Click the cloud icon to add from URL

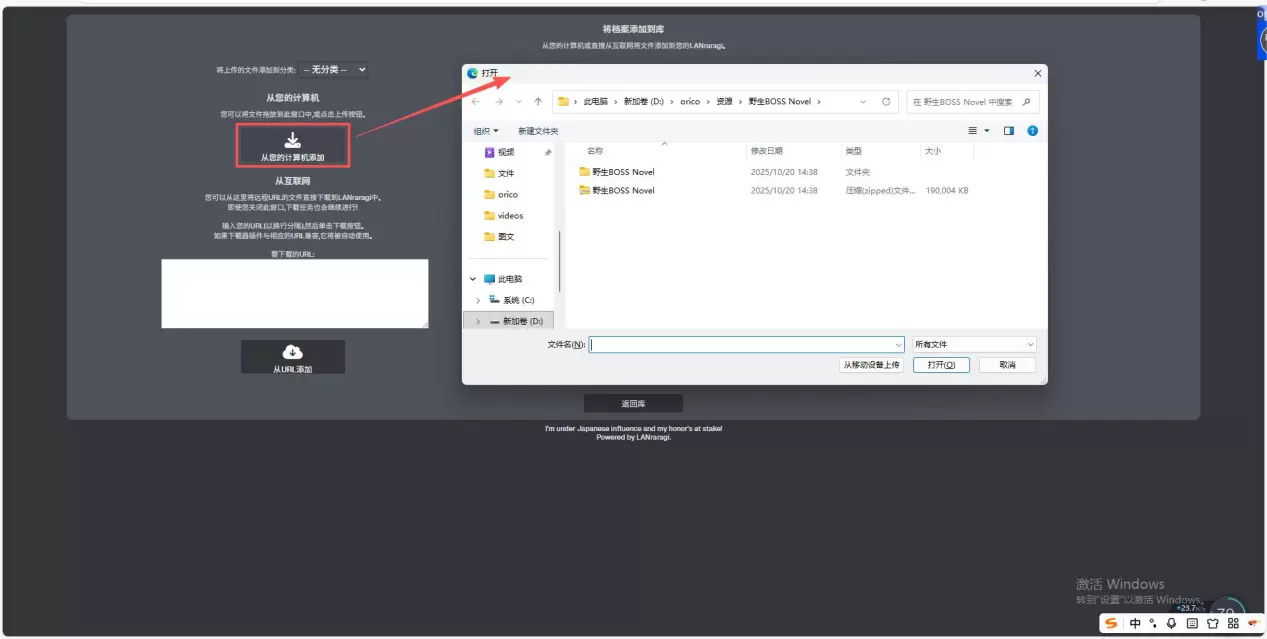pyautogui.click(x=292, y=352)
